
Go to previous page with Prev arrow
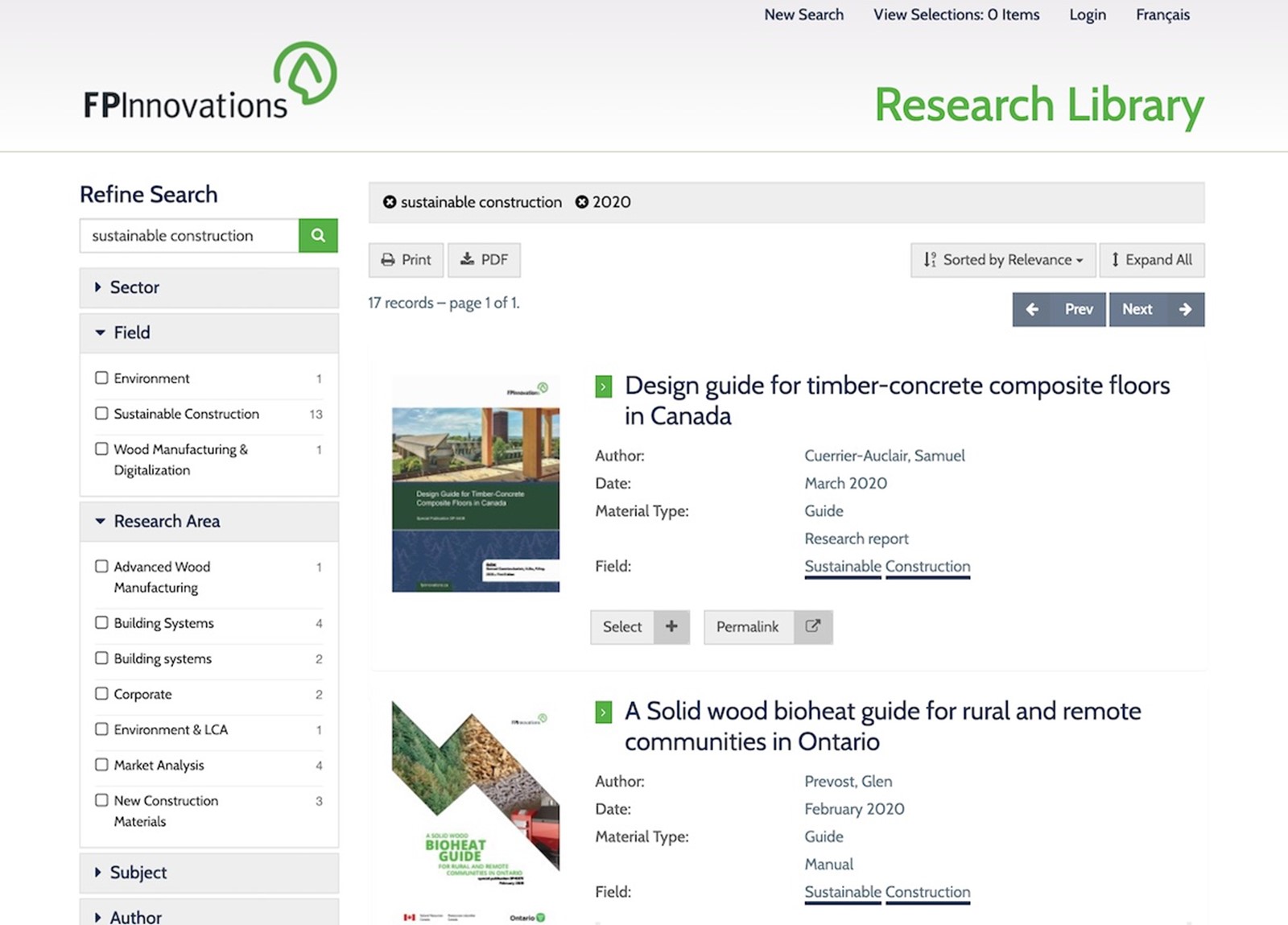[1059, 309]
